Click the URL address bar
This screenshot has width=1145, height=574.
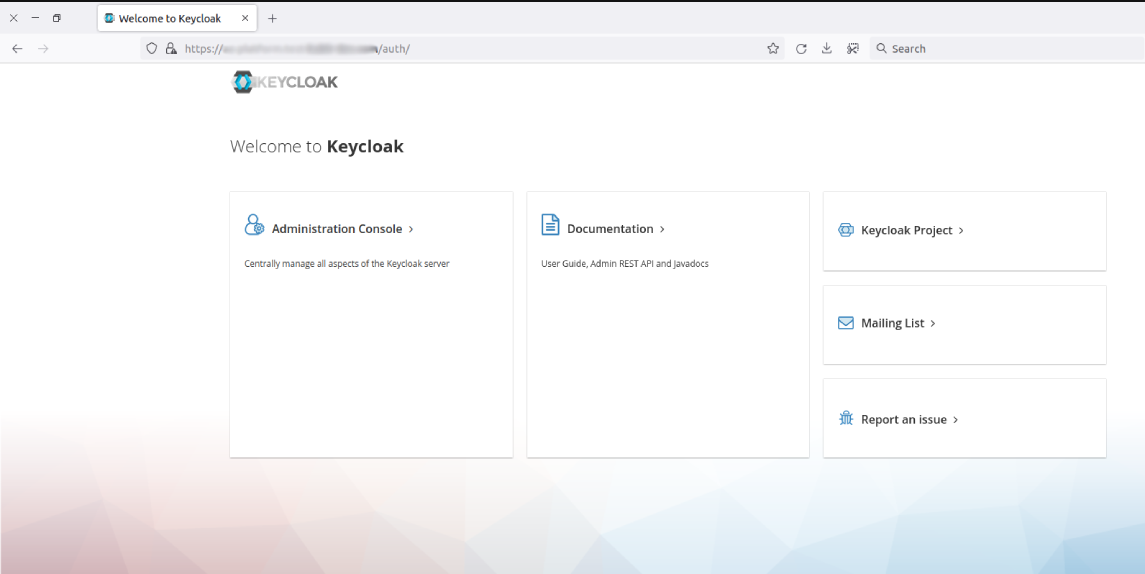point(462,49)
